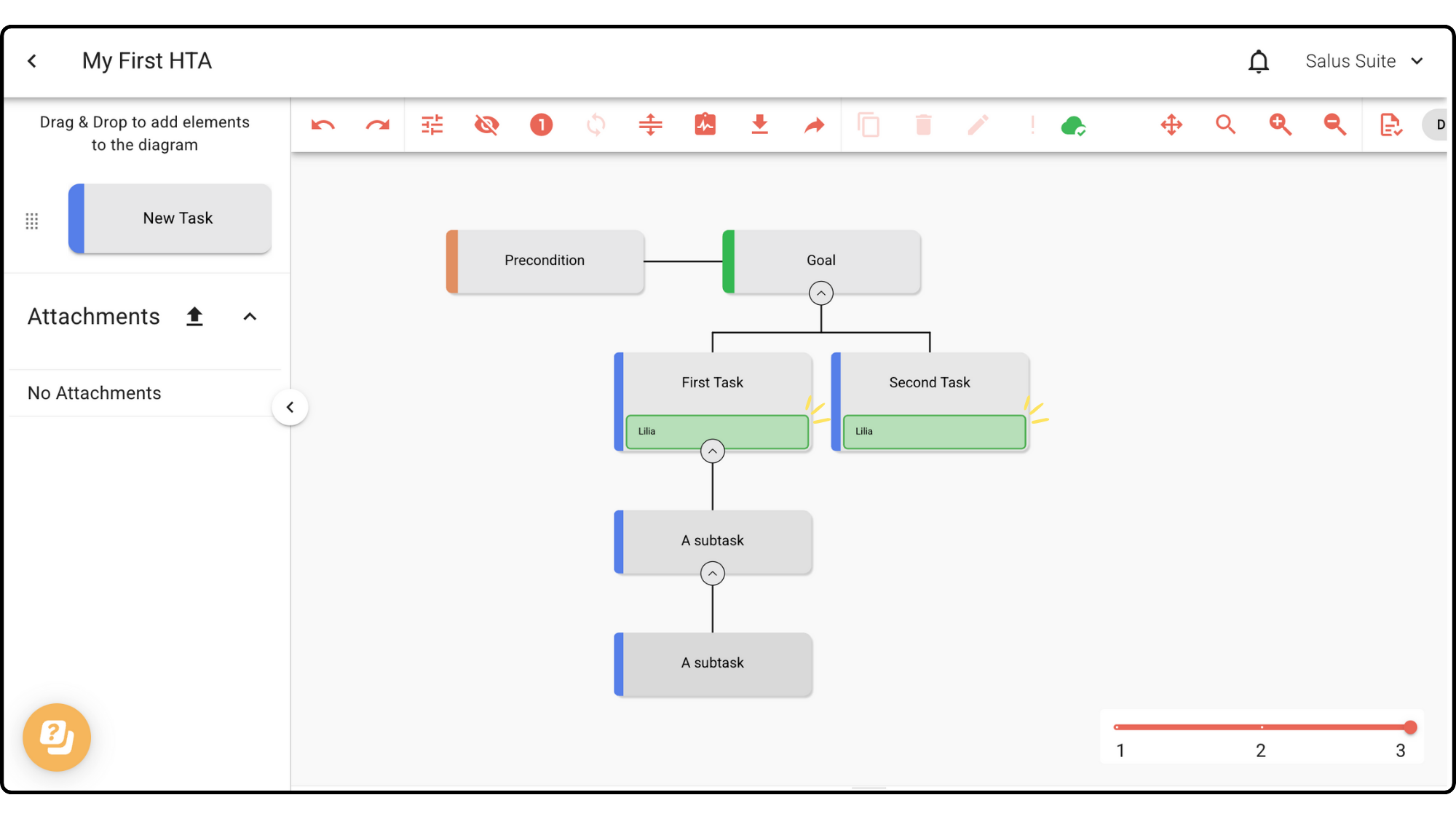The width and height of the screenshot is (1456, 819).
Task: Collapse children under Goal node
Action: 820,293
